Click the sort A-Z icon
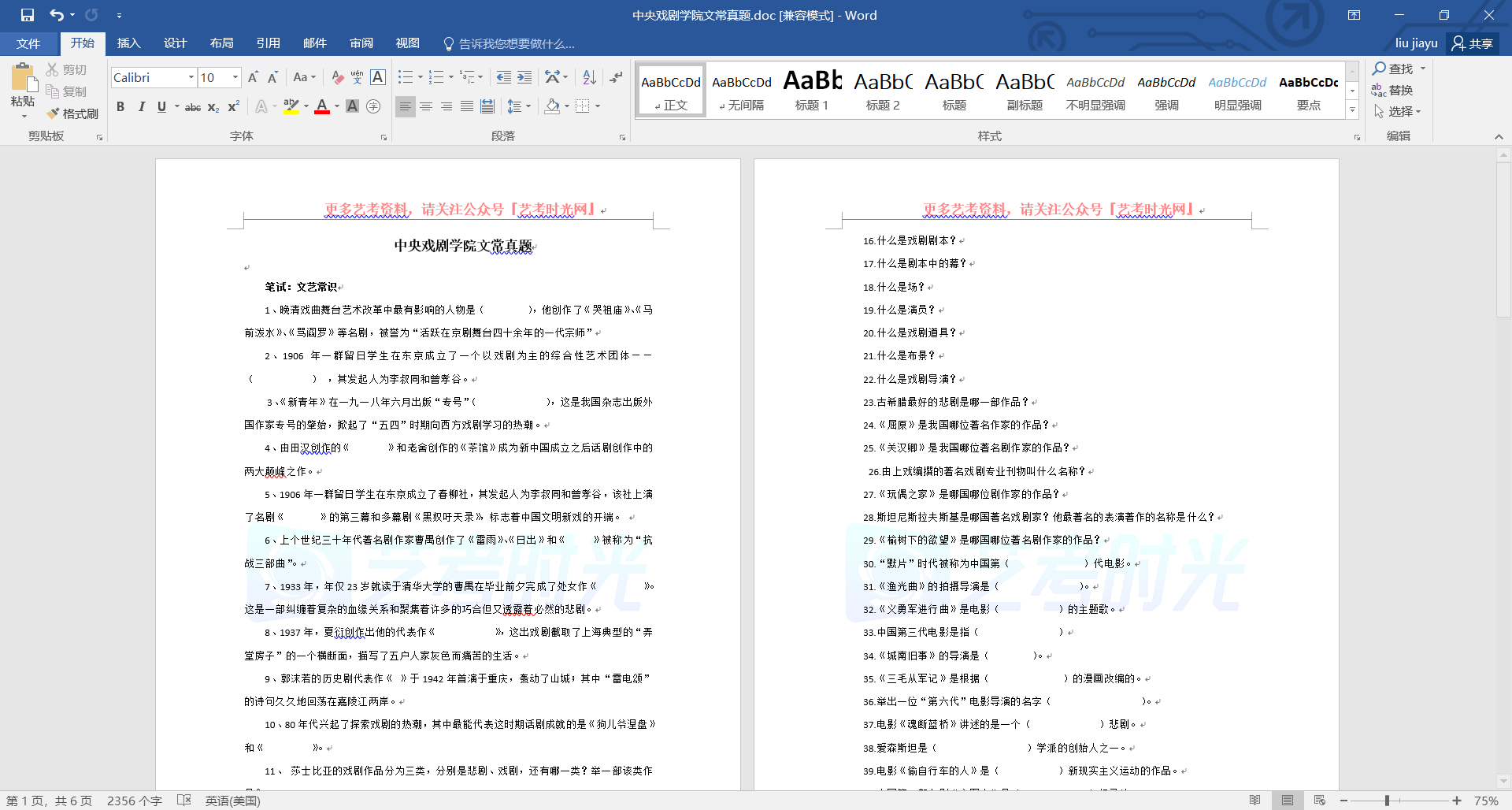This screenshot has width=1512, height=810. tap(589, 77)
